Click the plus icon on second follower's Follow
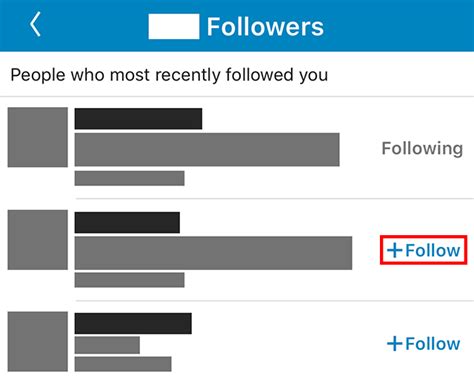The height and width of the screenshot is (383, 474). pos(395,250)
